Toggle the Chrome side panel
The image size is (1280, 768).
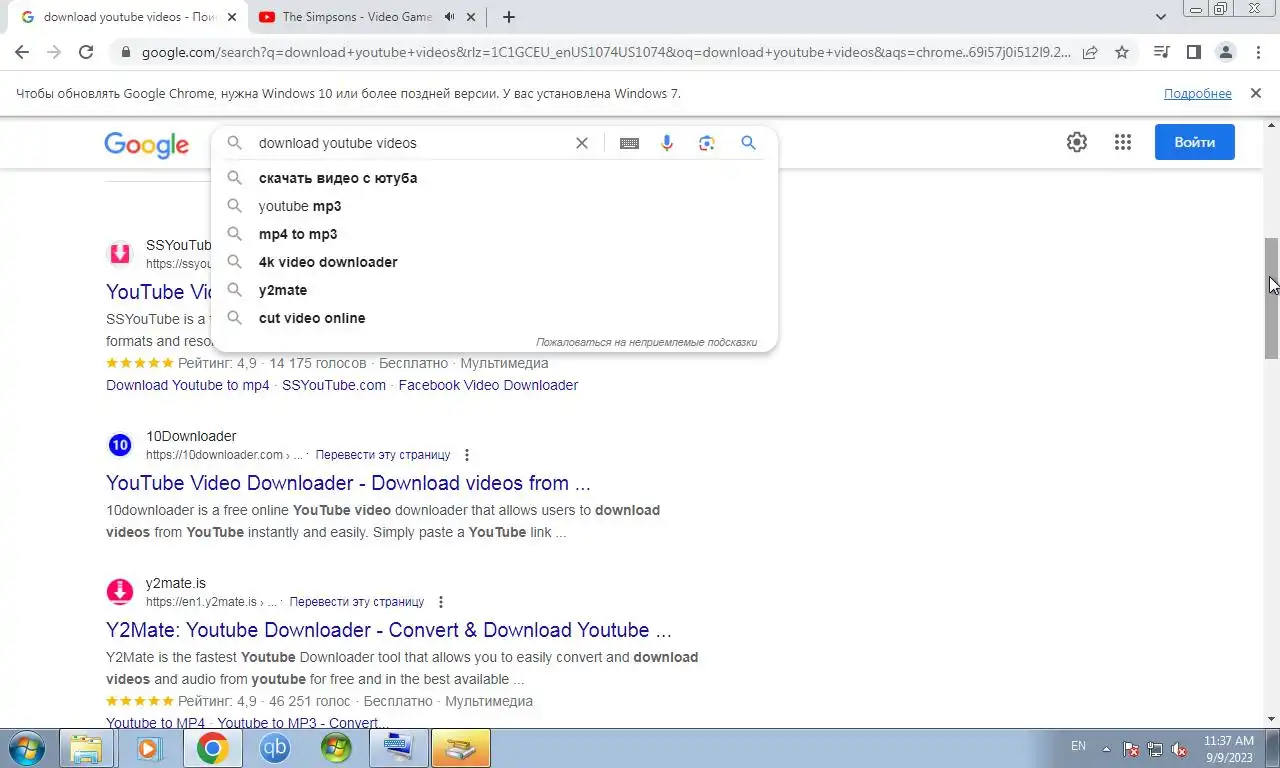coord(1193,52)
